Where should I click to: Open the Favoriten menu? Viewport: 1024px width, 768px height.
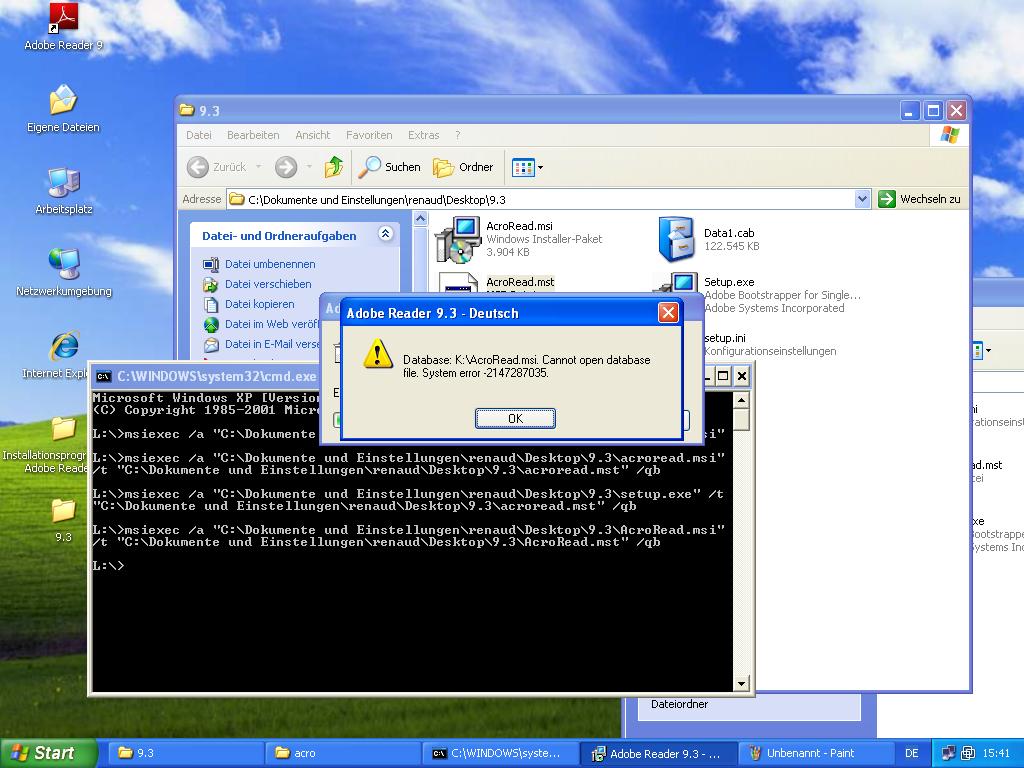pyautogui.click(x=369, y=135)
